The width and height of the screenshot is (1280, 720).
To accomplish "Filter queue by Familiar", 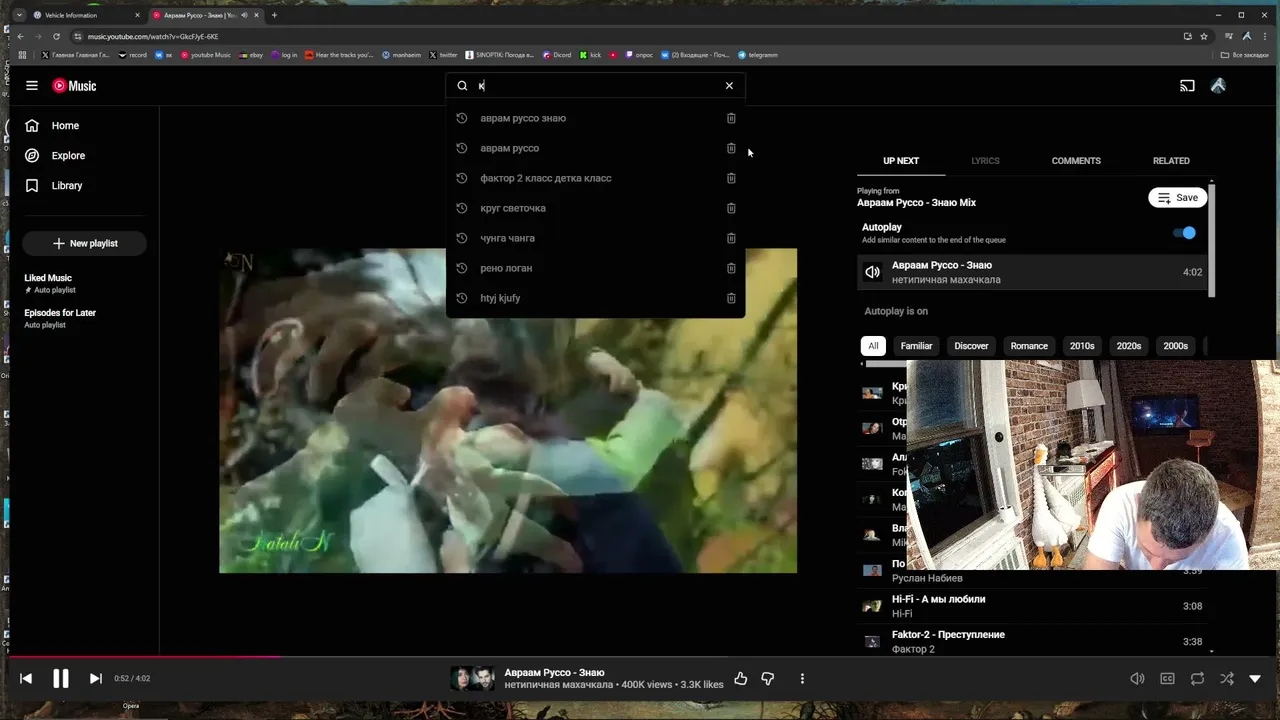I will [916, 346].
